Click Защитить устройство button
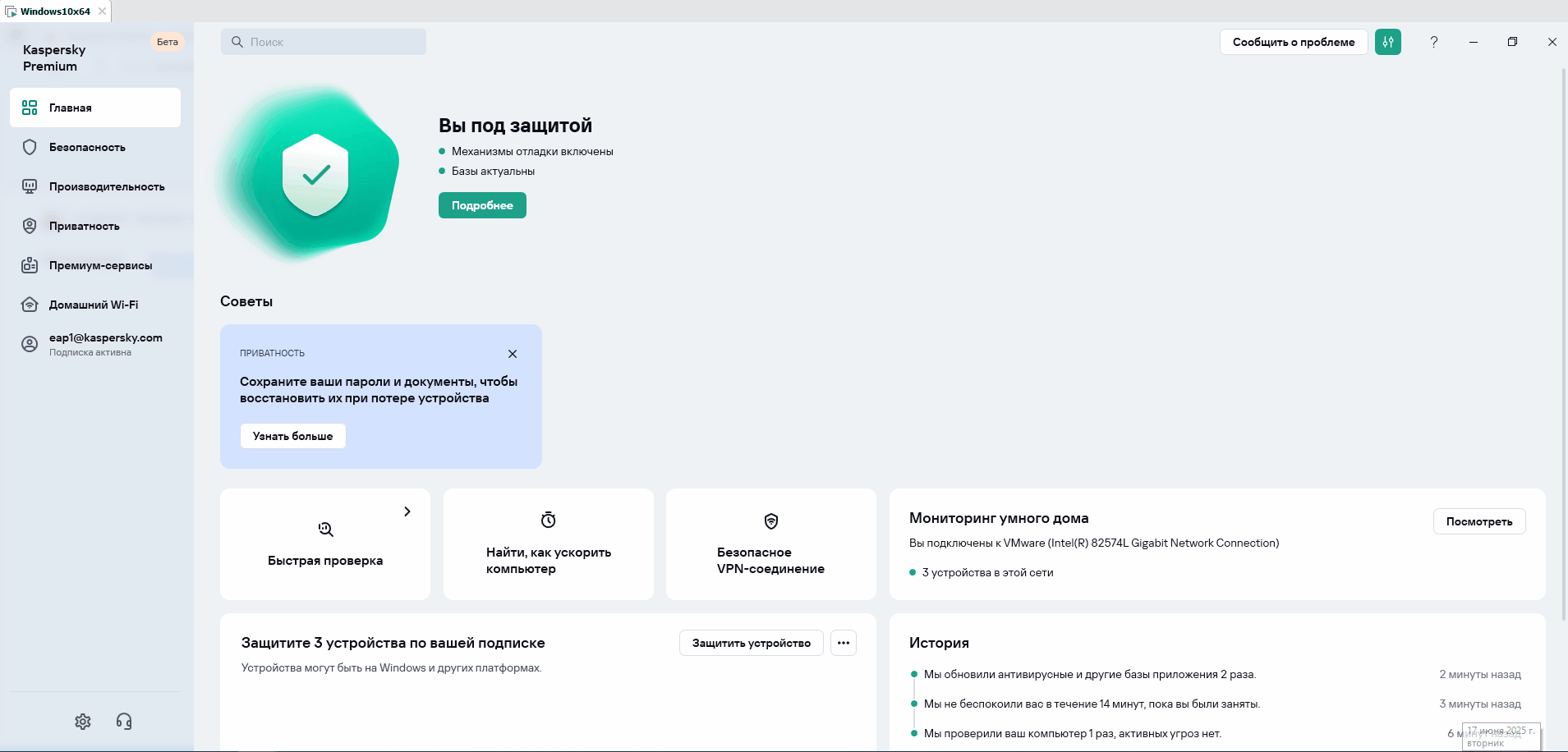The image size is (1568, 752). click(x=752, y=643)
